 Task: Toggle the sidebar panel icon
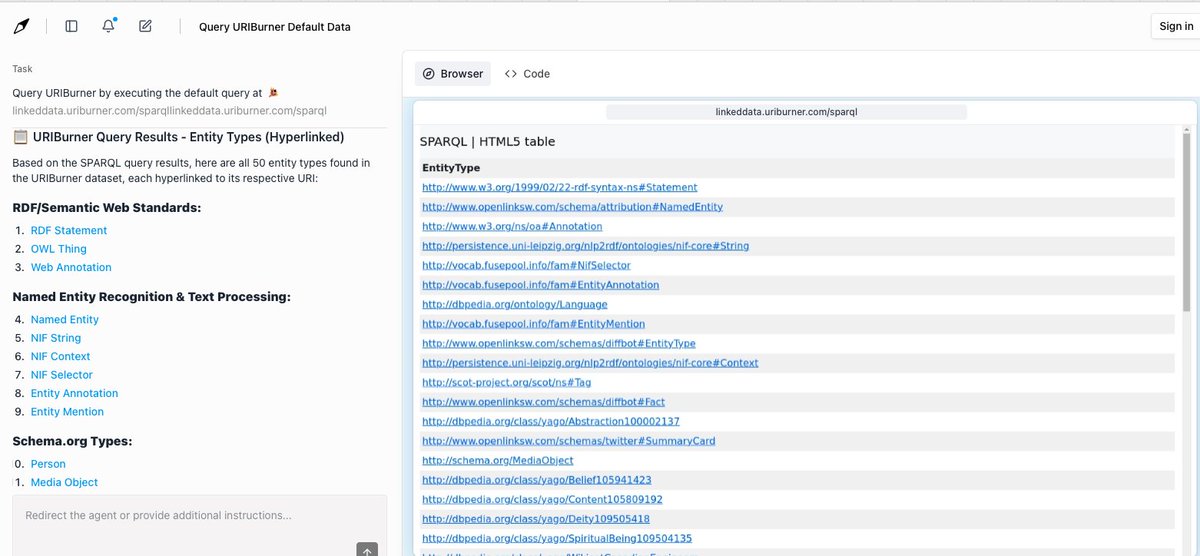pos(71,26)
